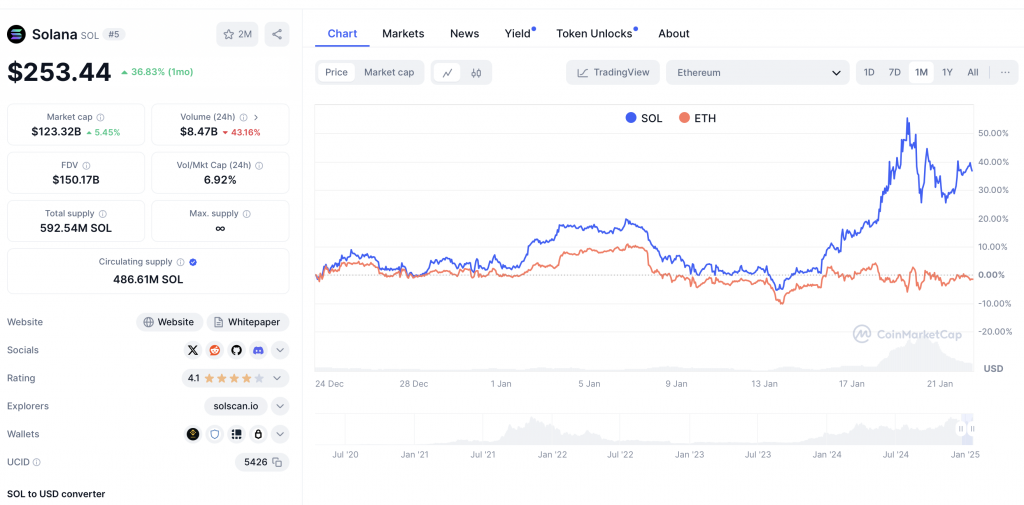The image size is (1024, 505).
Task: Click the Binance wallet icon
Action: [x=193, y=434]
